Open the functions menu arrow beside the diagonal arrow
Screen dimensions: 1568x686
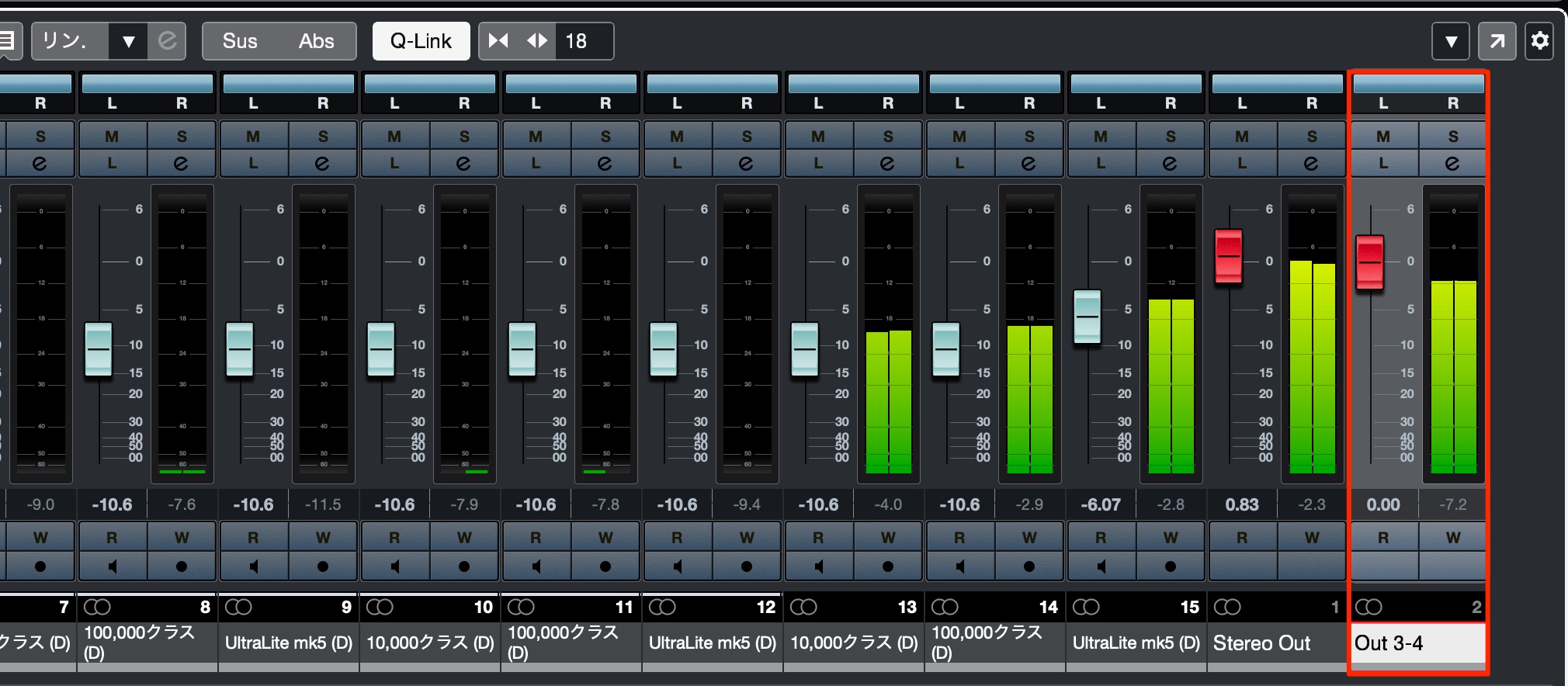[x=1450, y=40]
